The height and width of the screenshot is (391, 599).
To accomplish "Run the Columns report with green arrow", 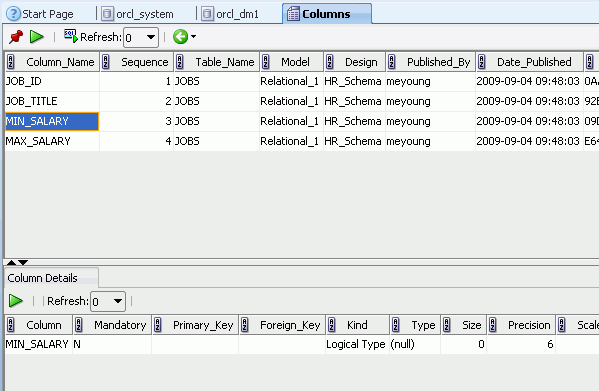I will tap(37, 37).
